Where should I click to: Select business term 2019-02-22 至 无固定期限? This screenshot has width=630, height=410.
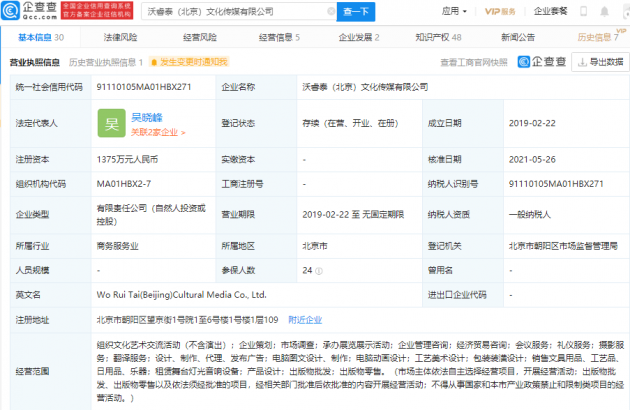[x=353, y=215]
